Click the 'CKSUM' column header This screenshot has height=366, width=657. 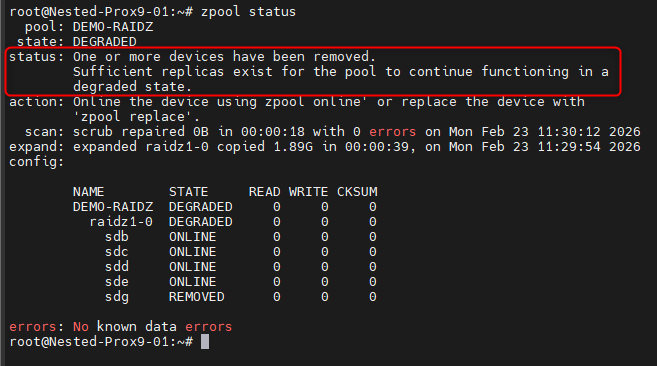357,192
